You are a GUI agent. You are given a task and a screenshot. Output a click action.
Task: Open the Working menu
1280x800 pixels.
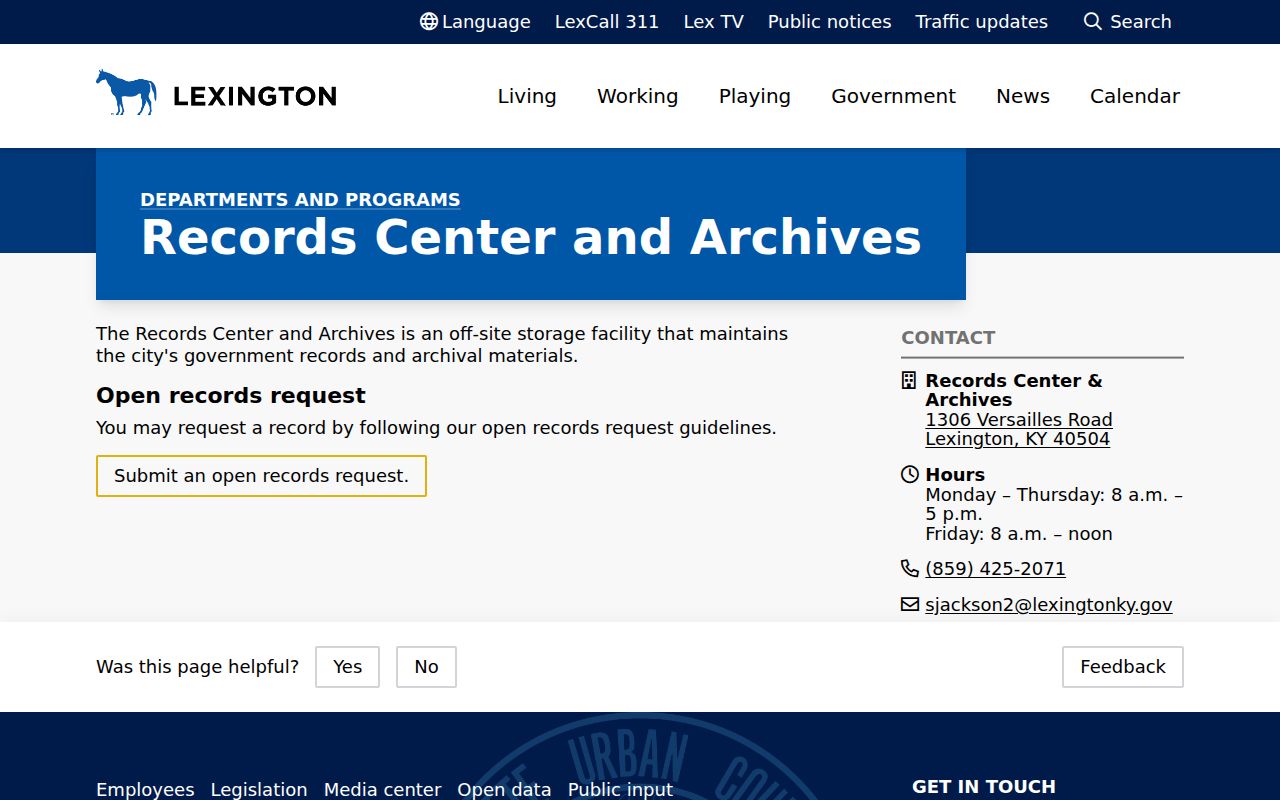point(638,96)
